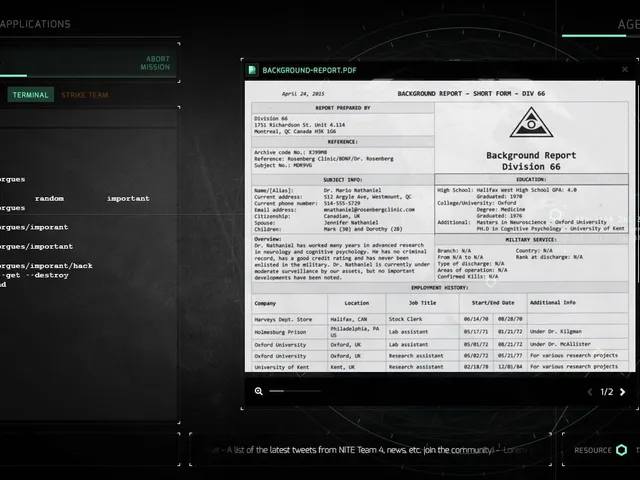This screenshot has height=480, width=640.
Task: Click the Division 66 pyramid eye logo
Action: [x=531, y=122]
